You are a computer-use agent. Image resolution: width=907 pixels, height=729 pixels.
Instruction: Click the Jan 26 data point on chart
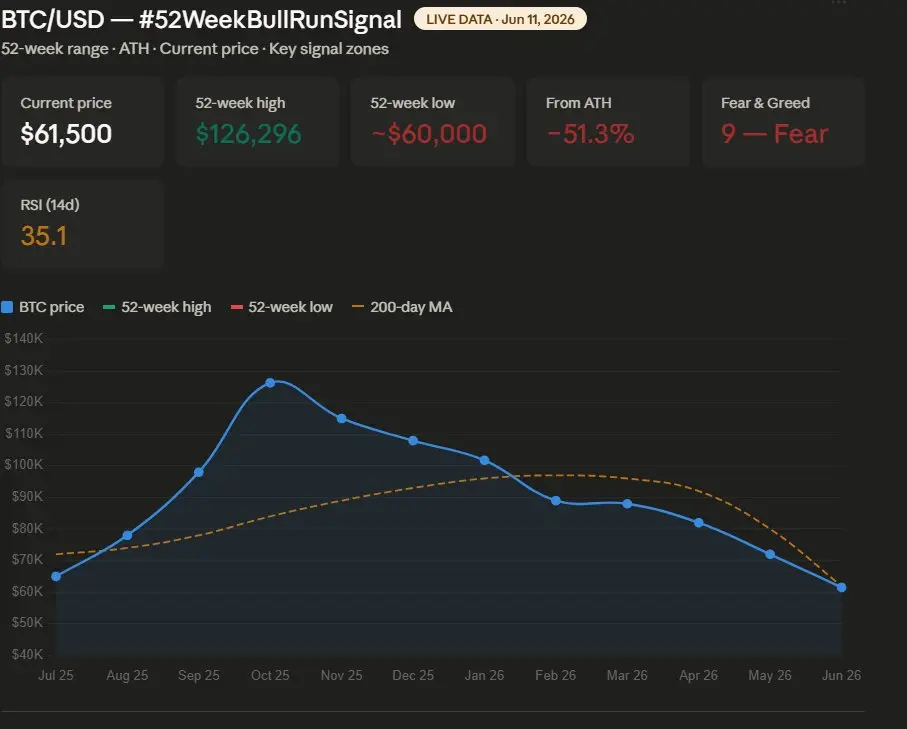tap(484, 460)
